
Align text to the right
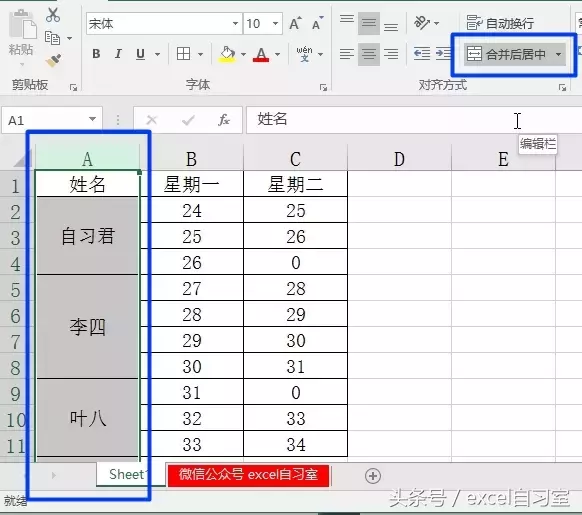(x=391, y=54)
